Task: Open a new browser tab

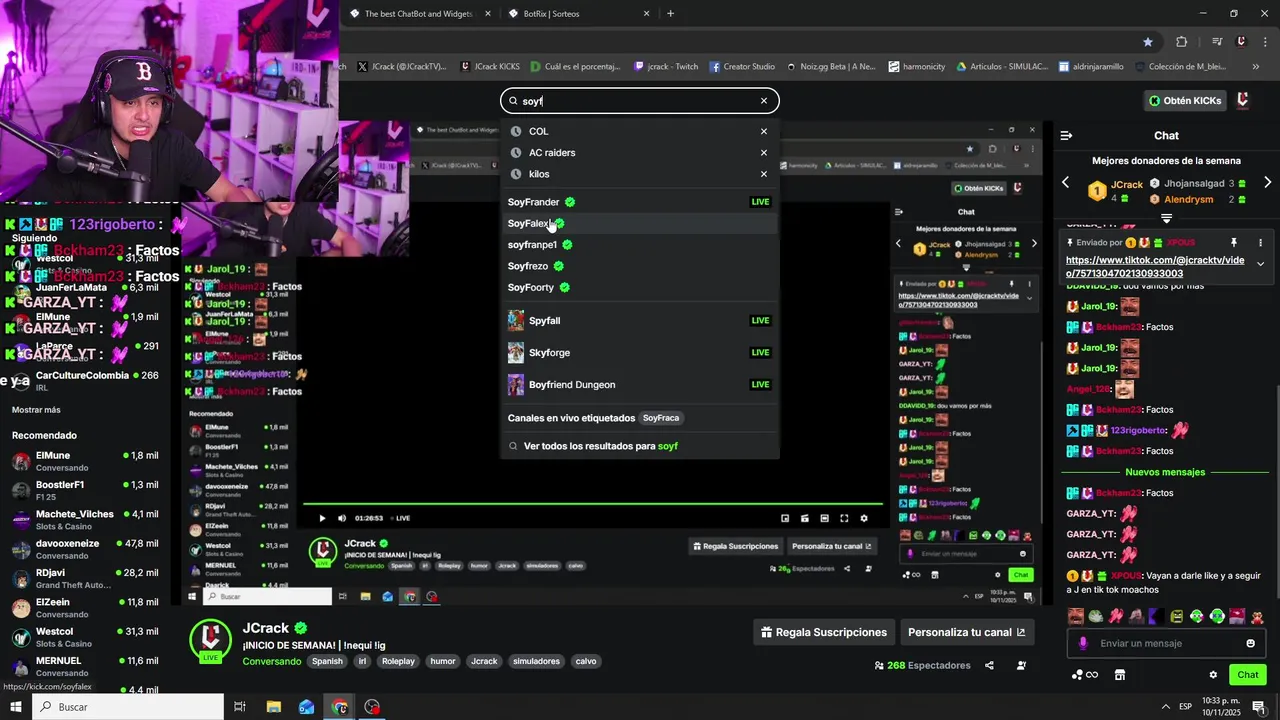Action: click(670, 14)
